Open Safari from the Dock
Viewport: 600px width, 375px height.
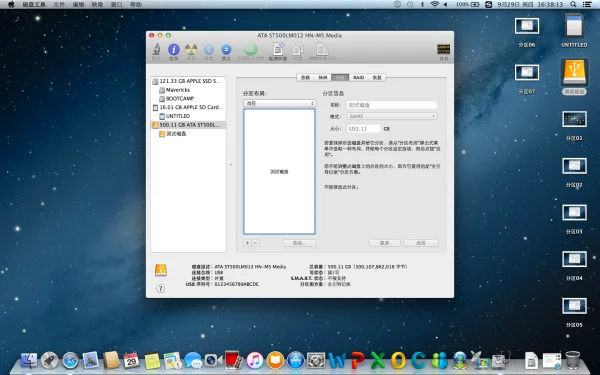pos(70,360)
